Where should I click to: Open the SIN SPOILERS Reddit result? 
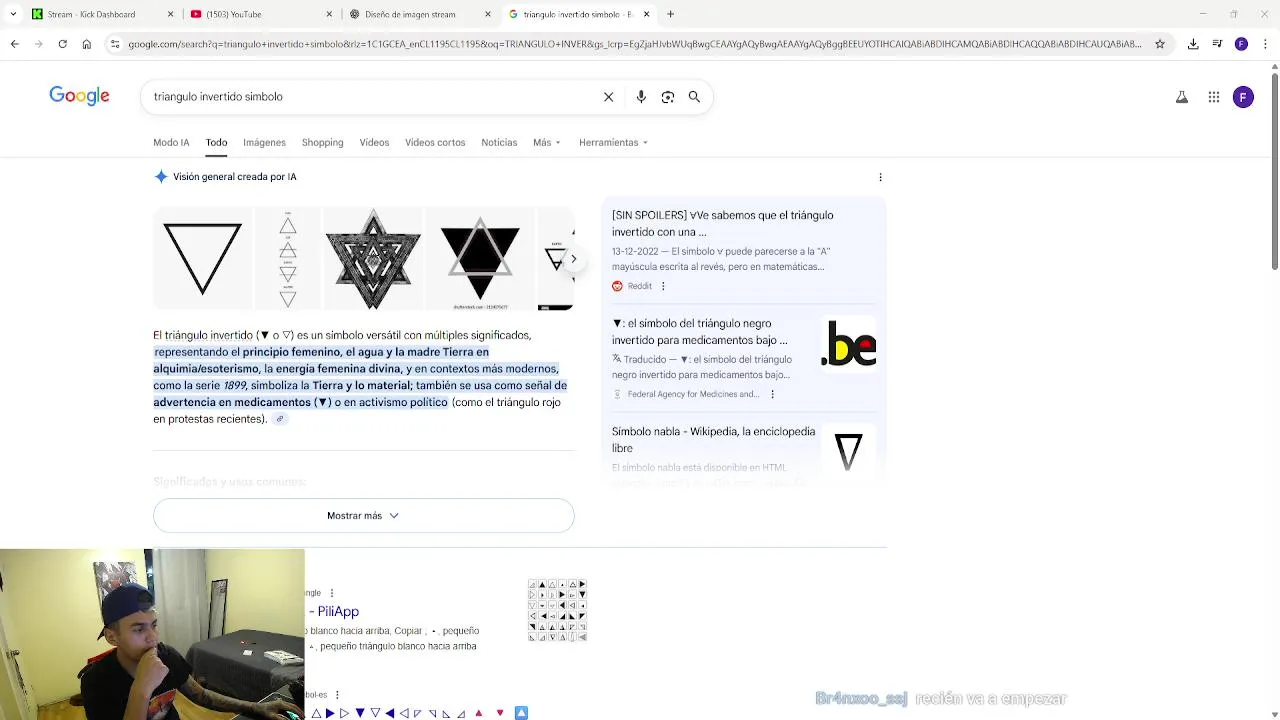[722, 224]
